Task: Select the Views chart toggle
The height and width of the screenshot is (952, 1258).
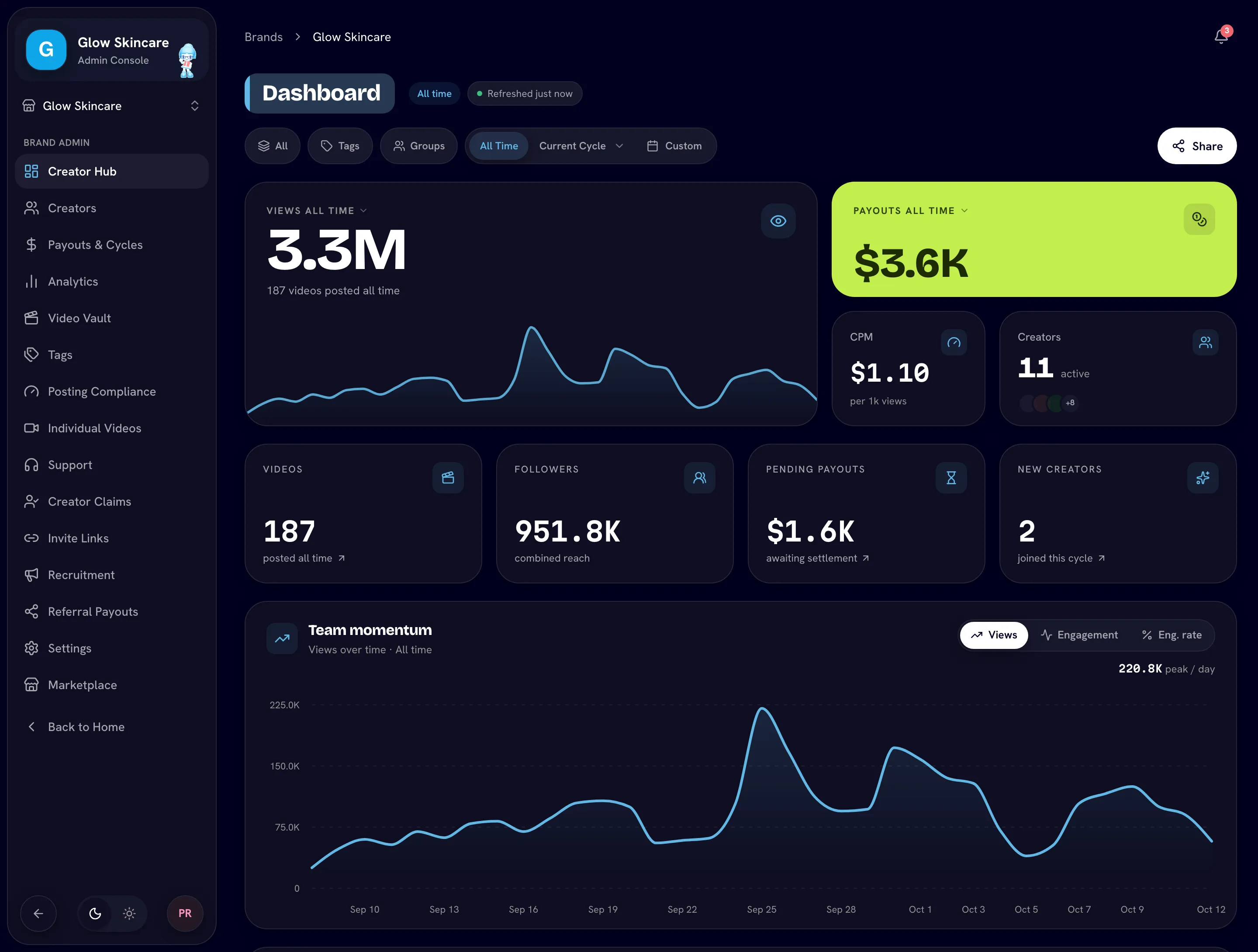Action: click(x=994, y=635)
